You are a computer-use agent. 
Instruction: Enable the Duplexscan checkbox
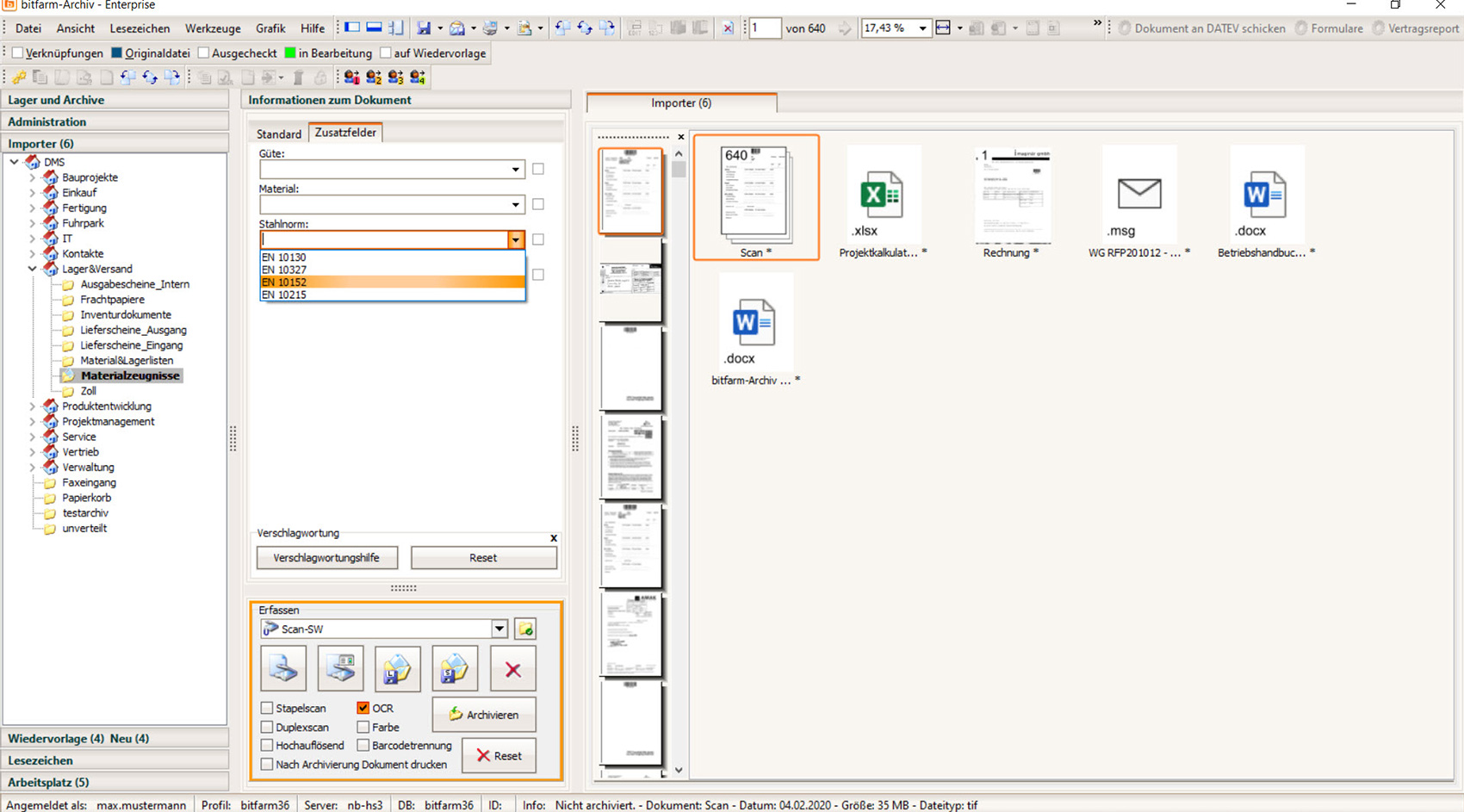[267, 727]
